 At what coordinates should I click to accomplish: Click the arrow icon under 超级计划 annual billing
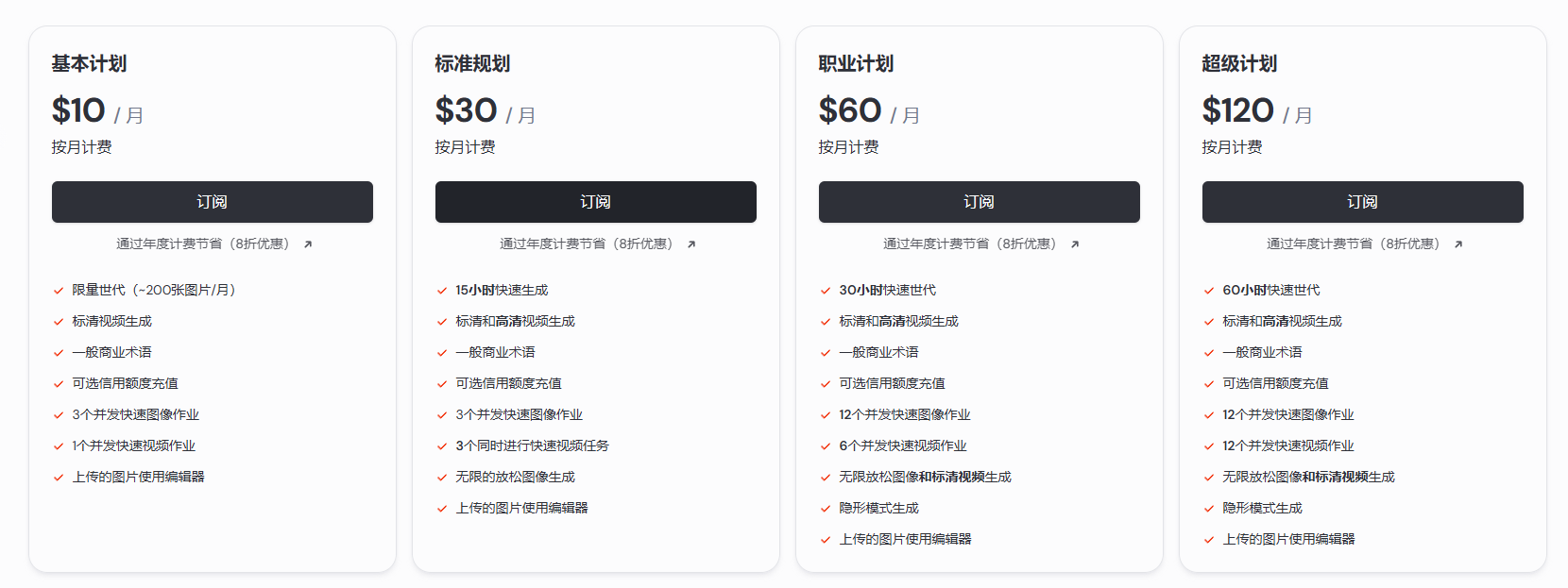coord(1458,244)
